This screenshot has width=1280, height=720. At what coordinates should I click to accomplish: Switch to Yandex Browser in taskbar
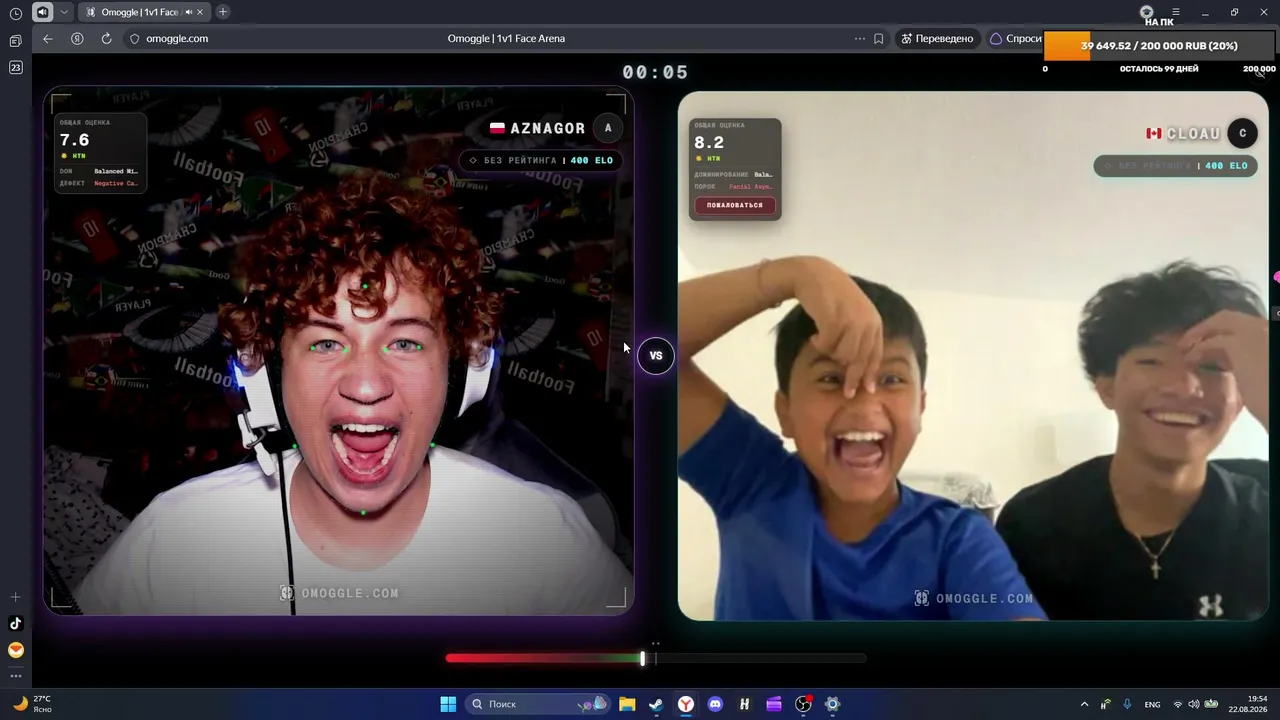[686, 704]
